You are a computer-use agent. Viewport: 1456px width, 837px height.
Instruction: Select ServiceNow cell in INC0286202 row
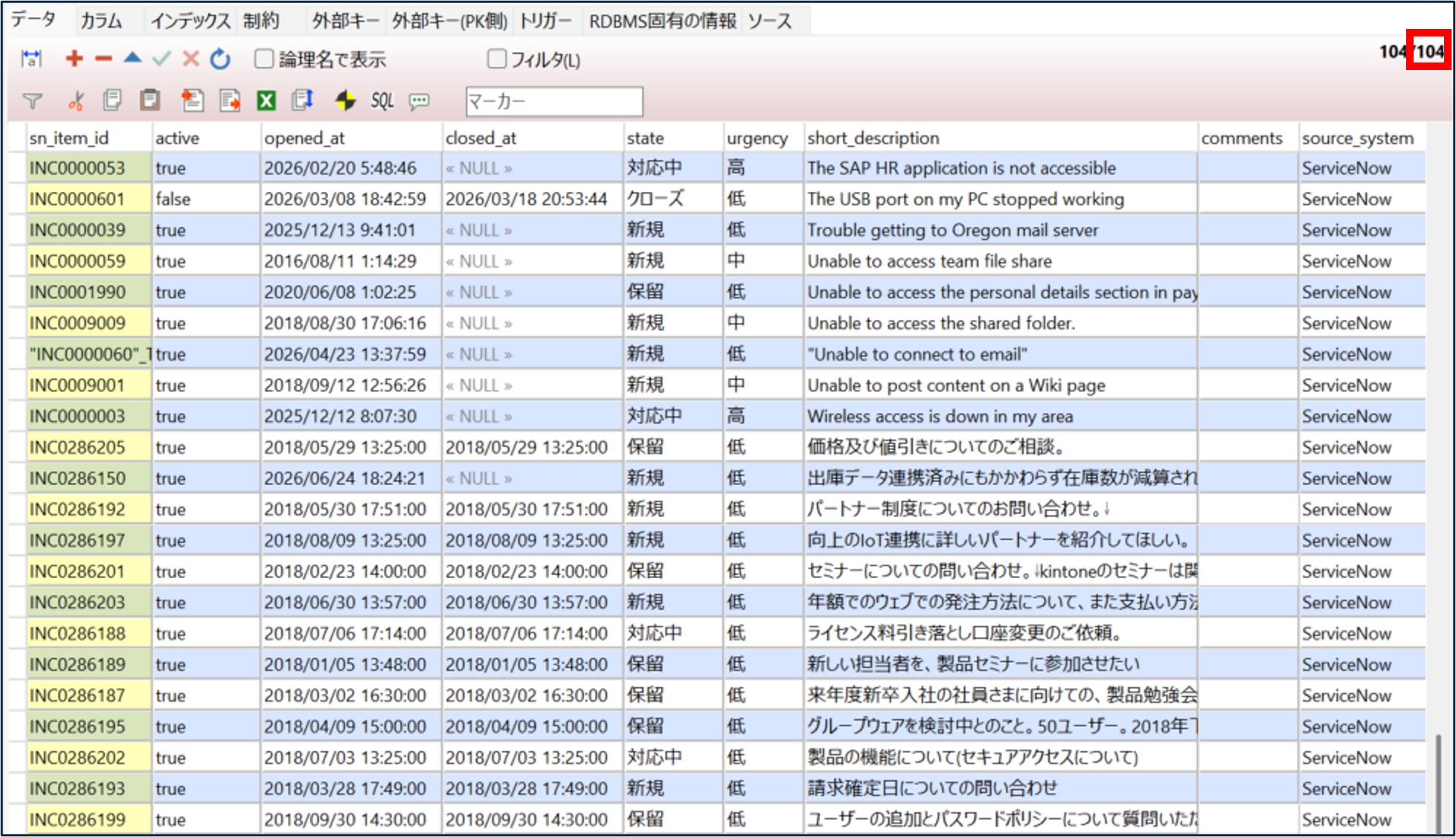(1362, 757)
